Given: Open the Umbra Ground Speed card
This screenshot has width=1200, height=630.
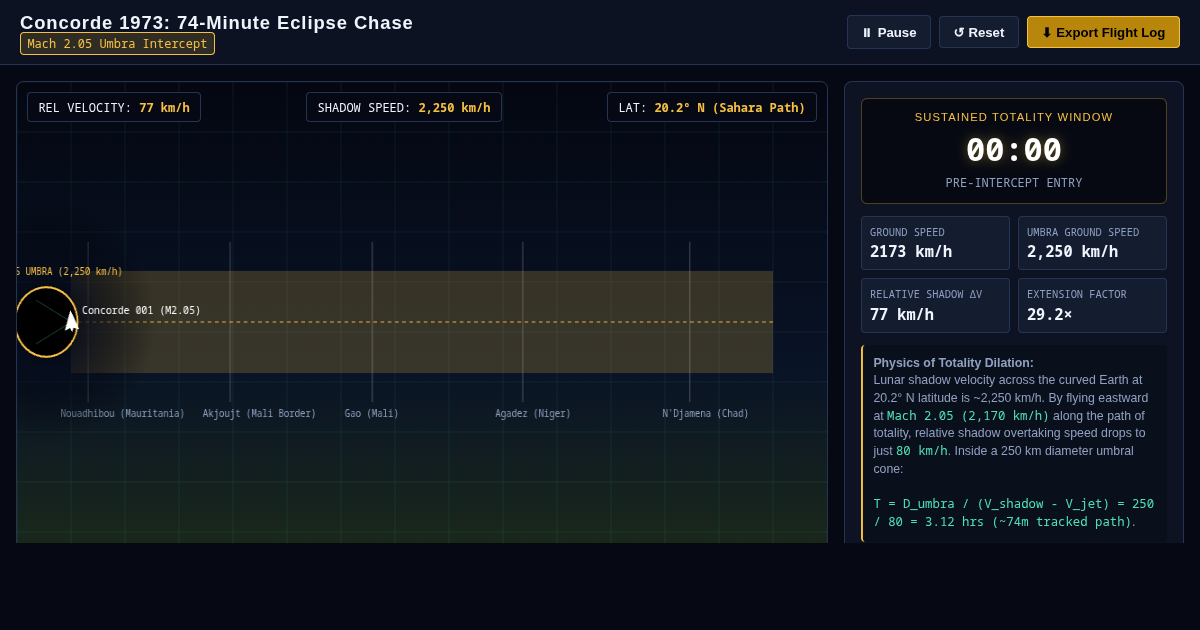Looking at the screenshot, I should pyautogui.click(x=1092, y=243).
